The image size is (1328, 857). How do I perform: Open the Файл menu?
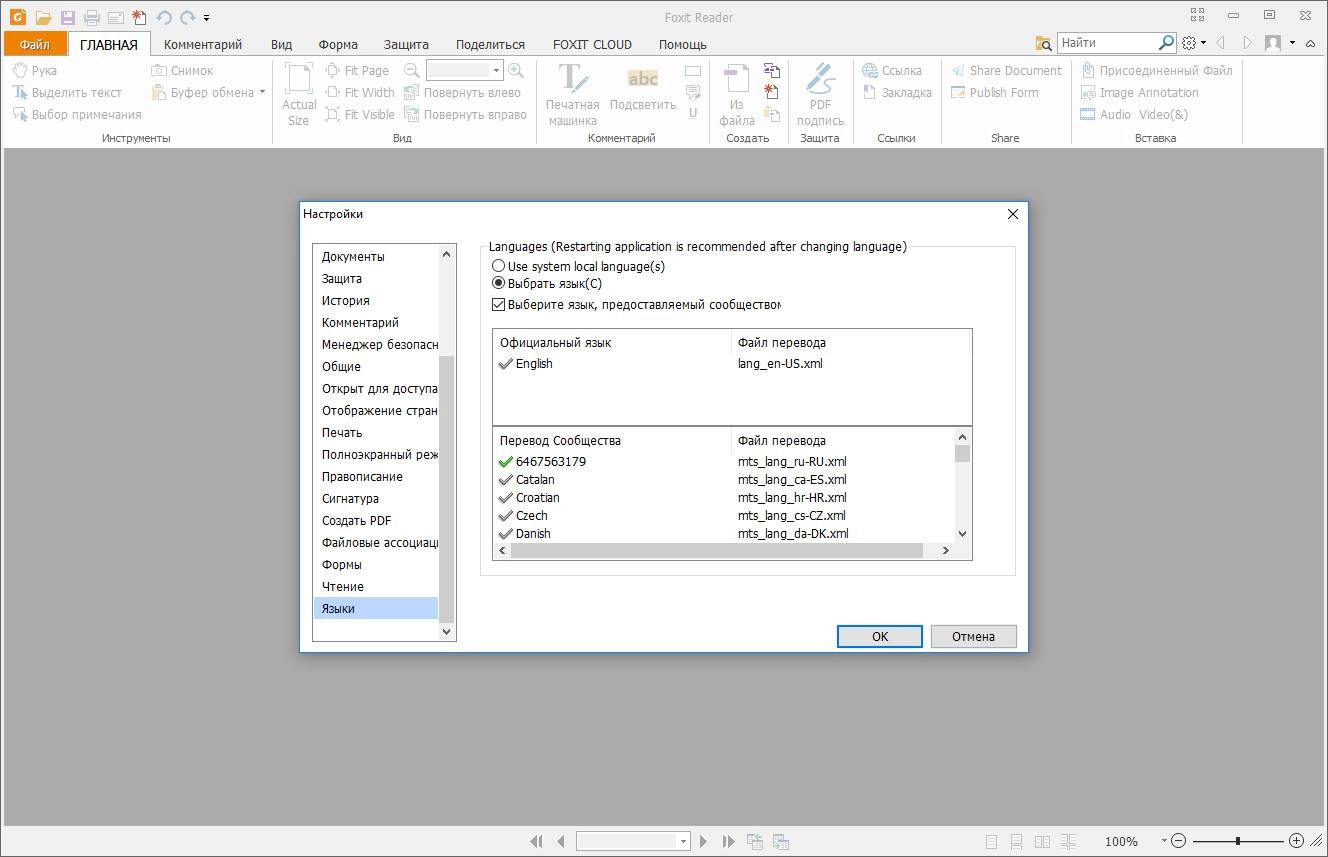35,44
